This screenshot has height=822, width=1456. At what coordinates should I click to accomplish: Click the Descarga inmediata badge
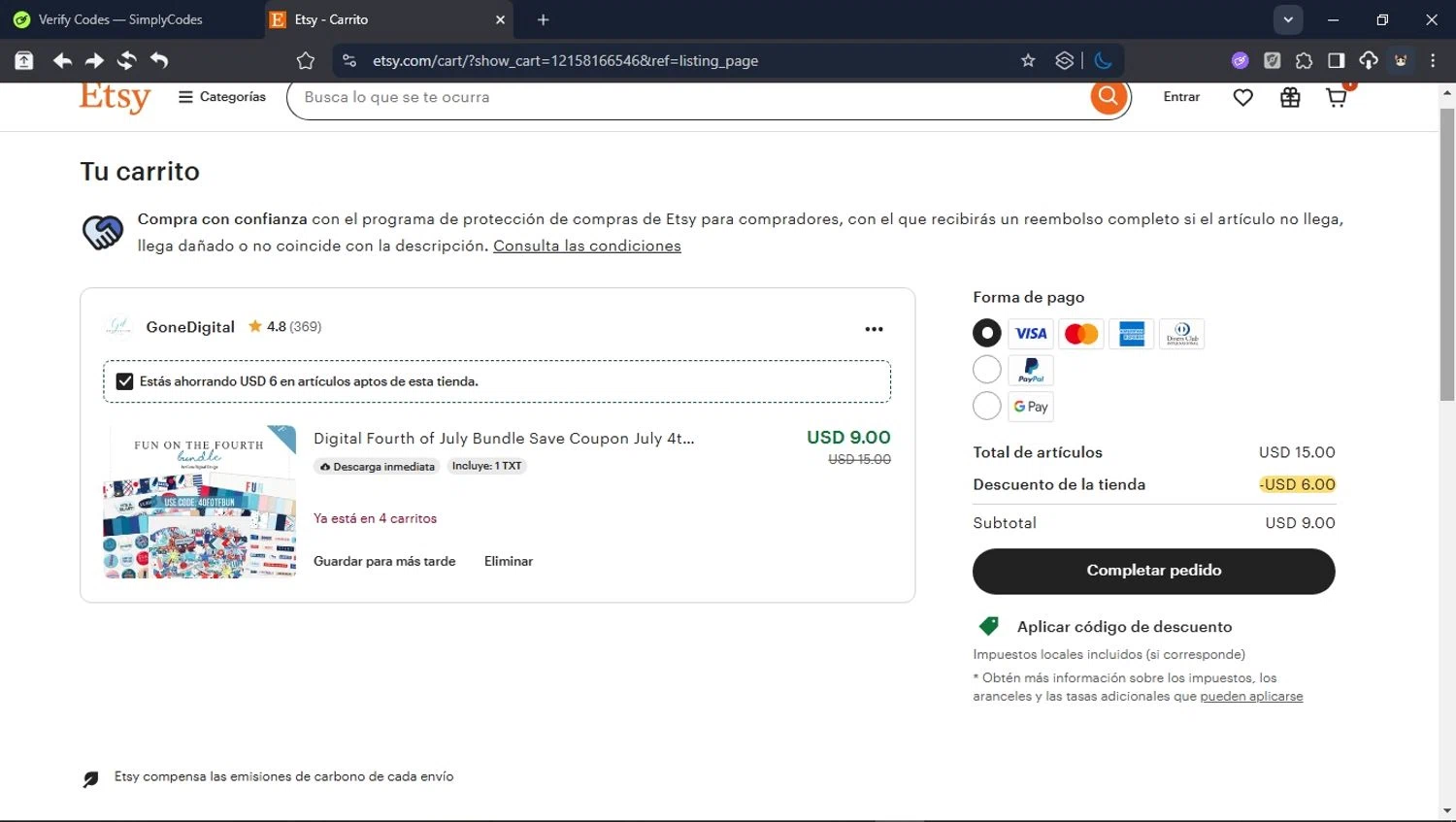[x=377, y=467]
